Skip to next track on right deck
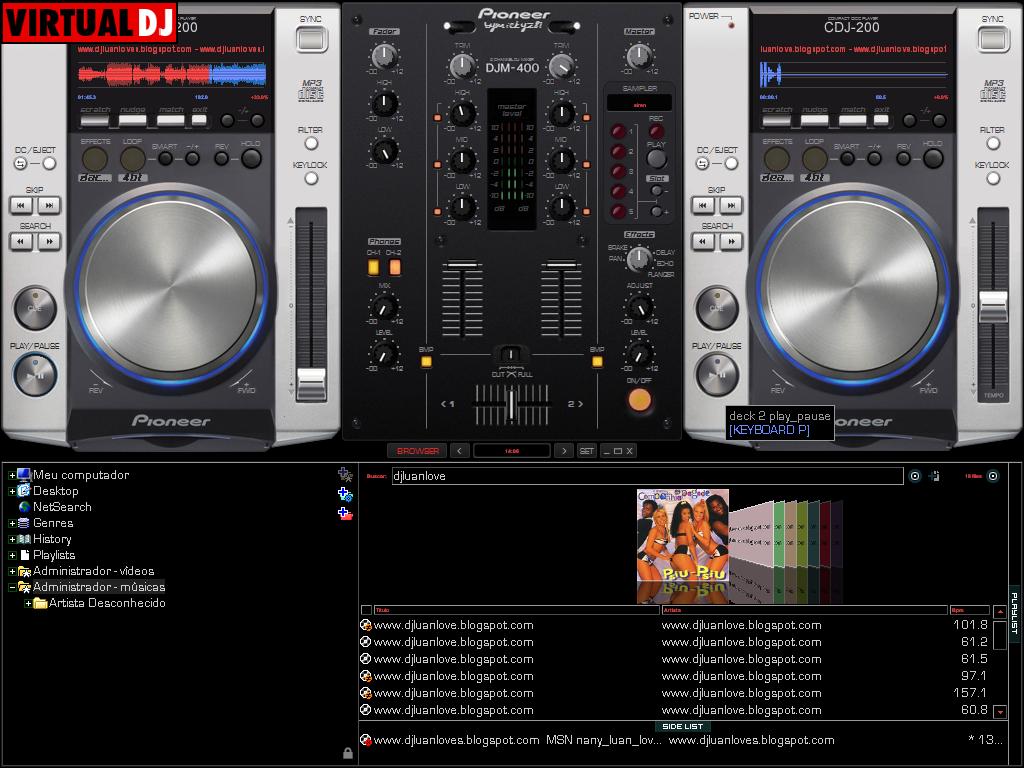The width and height of the screenshot is (1024, 768). coord(731,205)
